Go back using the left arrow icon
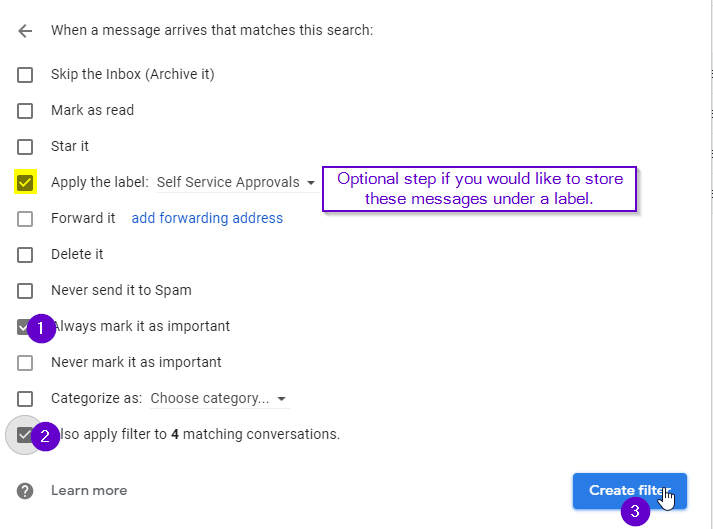The width and height of the screenshot is (713, 529). click(25, 31)
